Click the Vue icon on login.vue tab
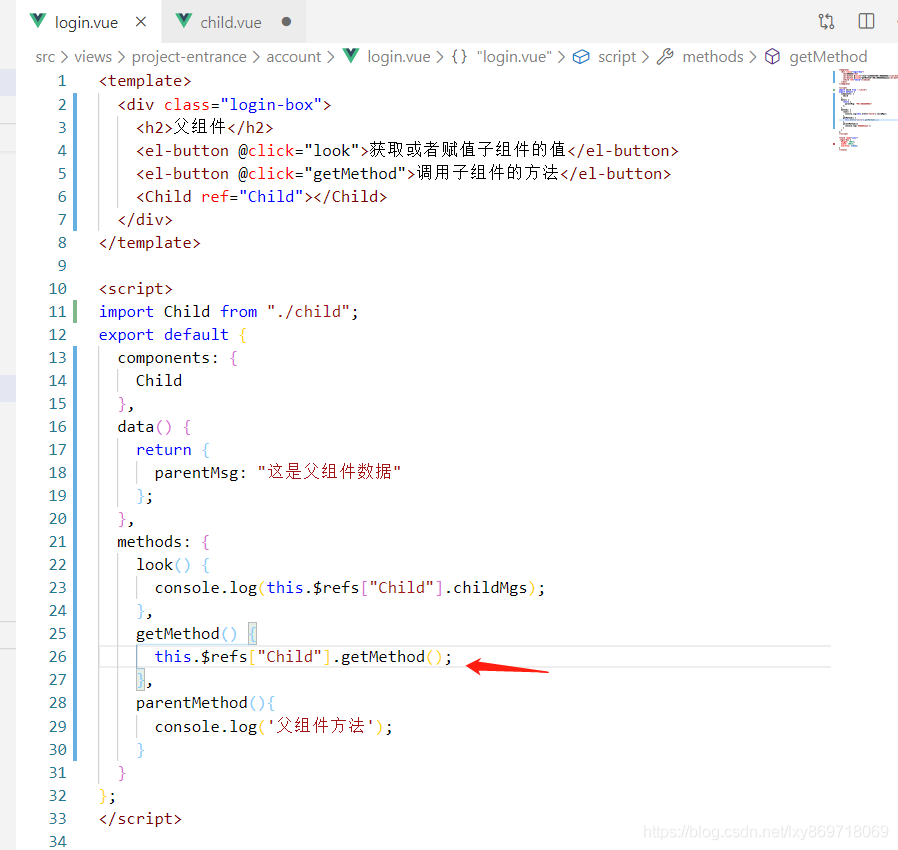Image resolution: width=898 pixels, height=850 pixels. click(x=38, y=21)
